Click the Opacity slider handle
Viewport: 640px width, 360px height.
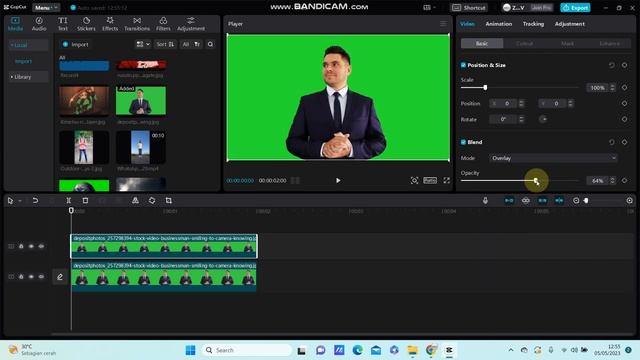536,180
